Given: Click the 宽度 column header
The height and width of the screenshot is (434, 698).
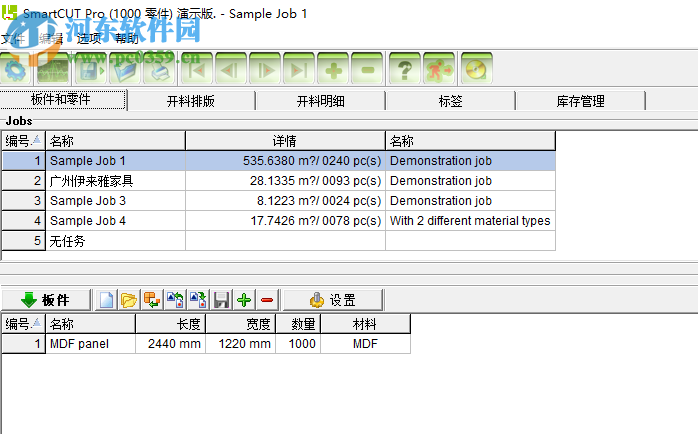Looking at the screenshot, I should coord(240,324).
